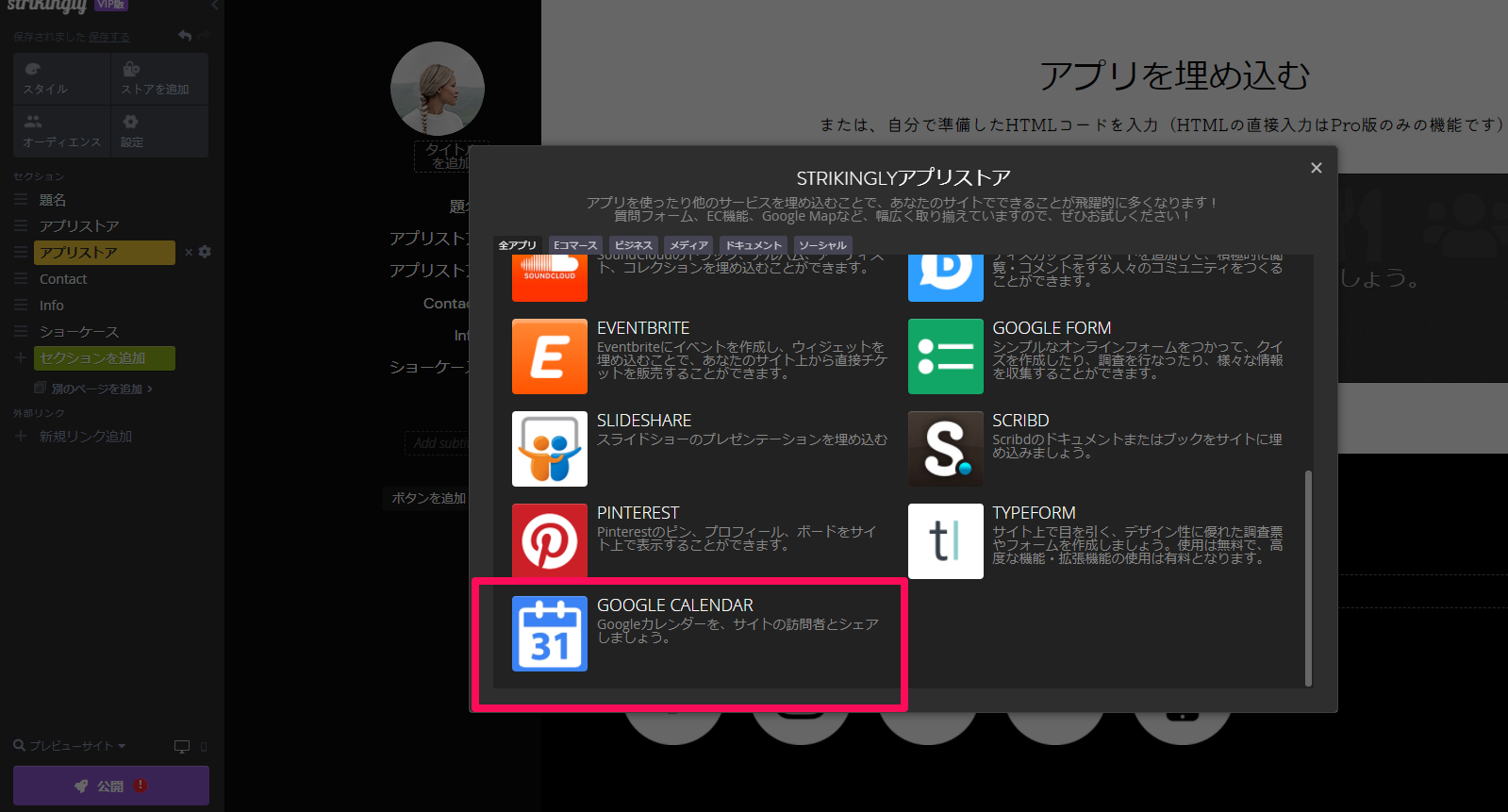The image size is (1508, 812).
Task: Show the ドキュメント category tab
Action: click(754, 245)
